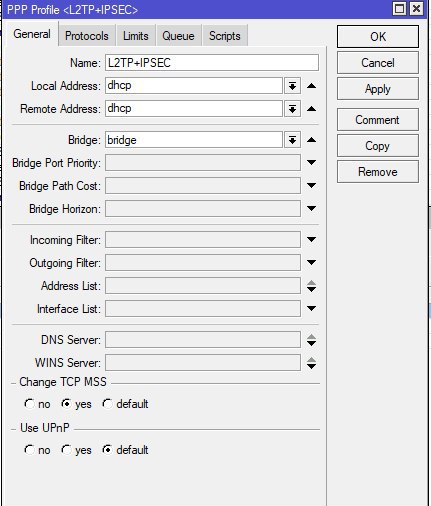431x506 pixels.
Task: Add a Comment to the profile
Action: (x=378, y=119)
